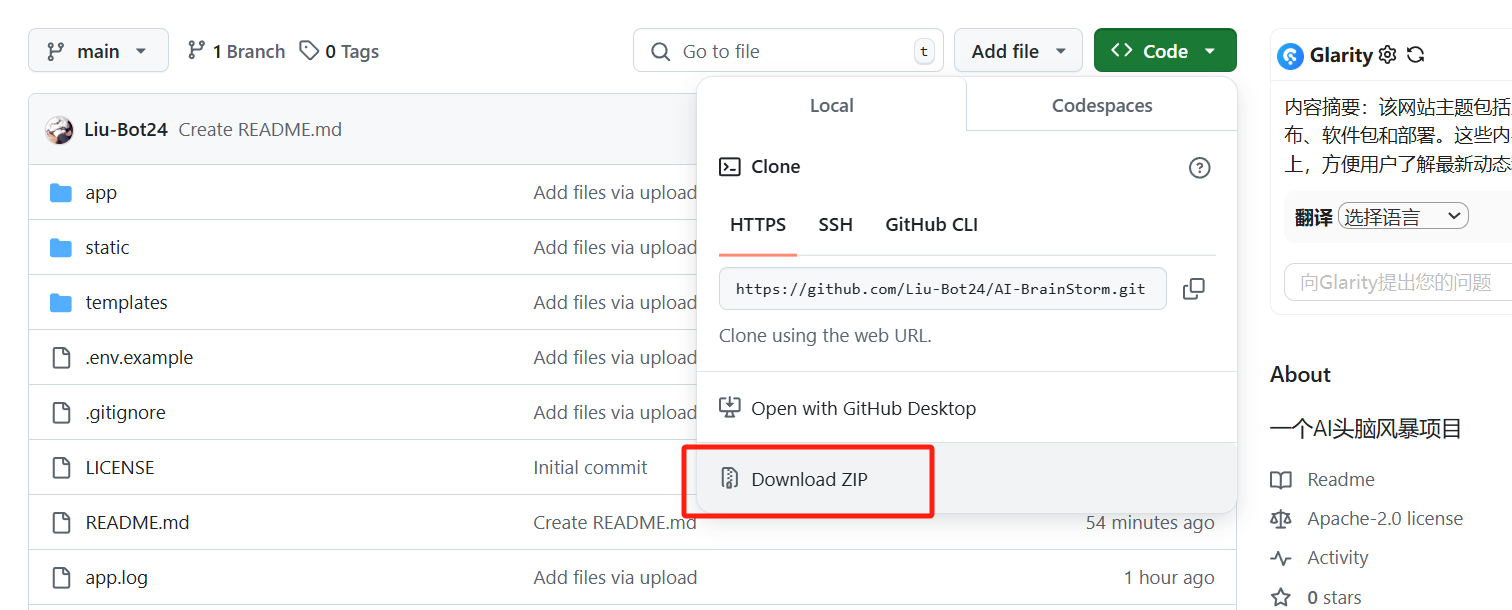Select the SSH clone option

point(835,225)
